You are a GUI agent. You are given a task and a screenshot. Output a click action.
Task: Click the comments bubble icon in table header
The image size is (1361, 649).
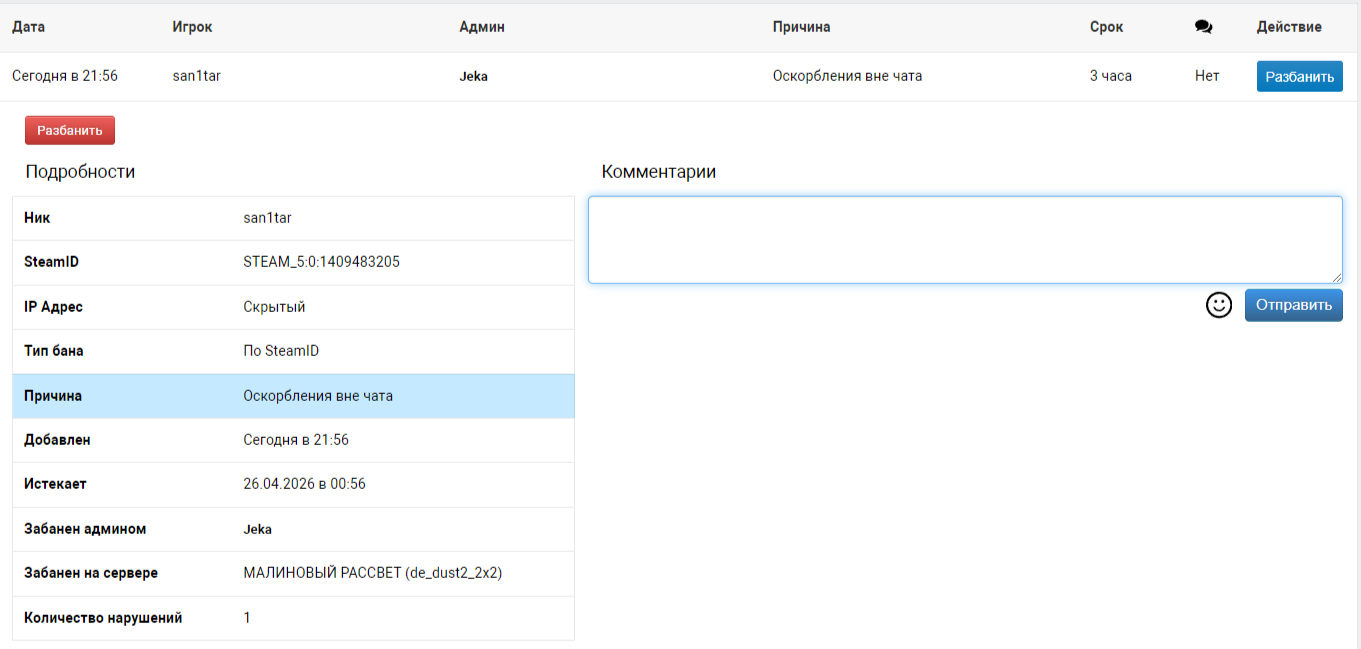click(x=1203, y=27)
